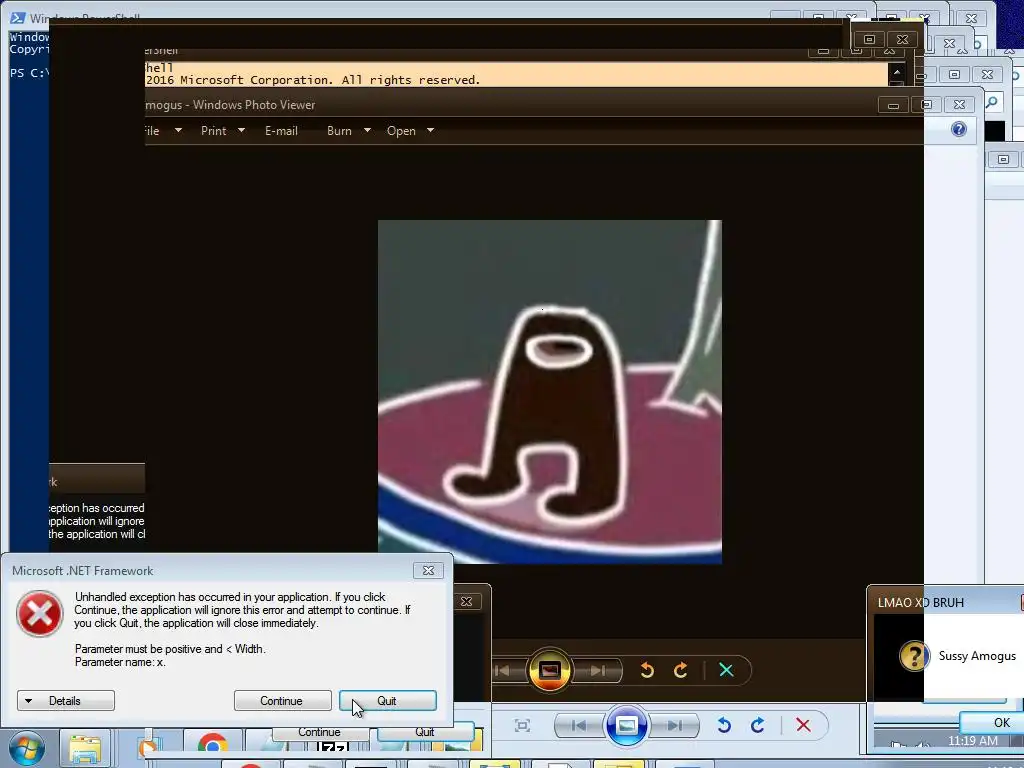Click Quit in the partially hidden lower dialog
This screenshot has width=1024, height=768.
coord(424,732)
